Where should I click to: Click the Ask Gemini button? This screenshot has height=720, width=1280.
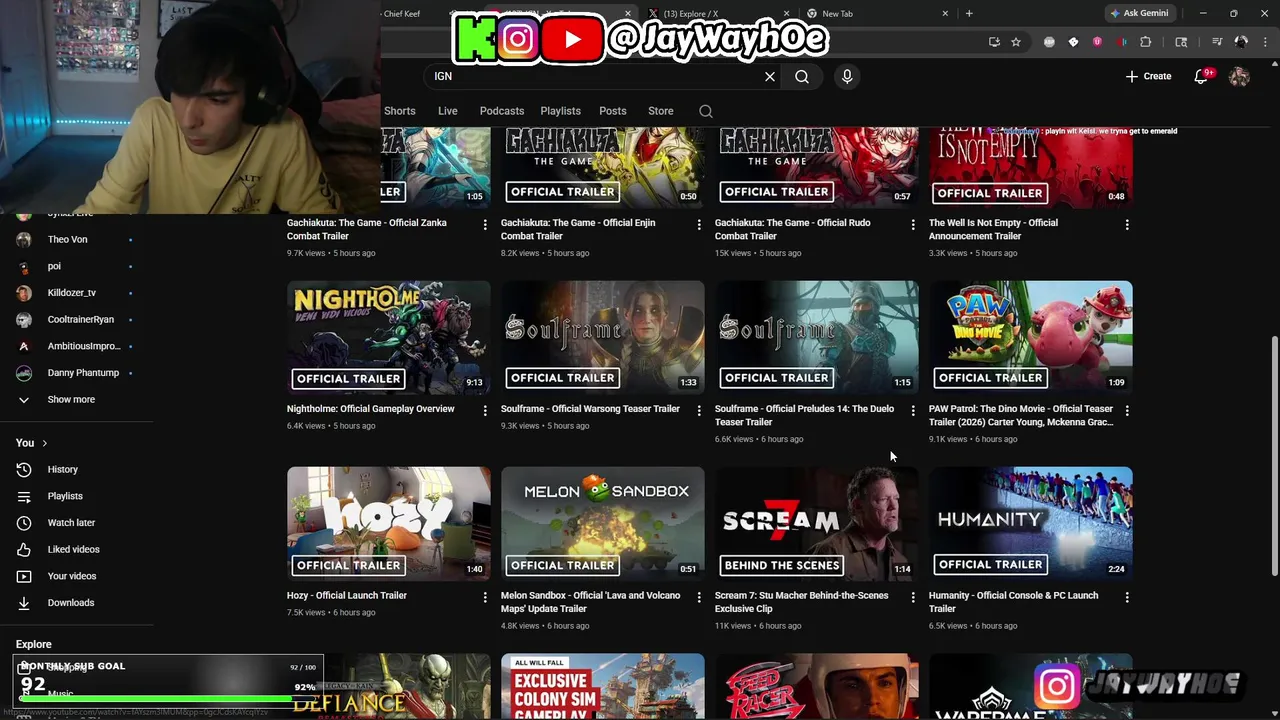pos(1138,13)
